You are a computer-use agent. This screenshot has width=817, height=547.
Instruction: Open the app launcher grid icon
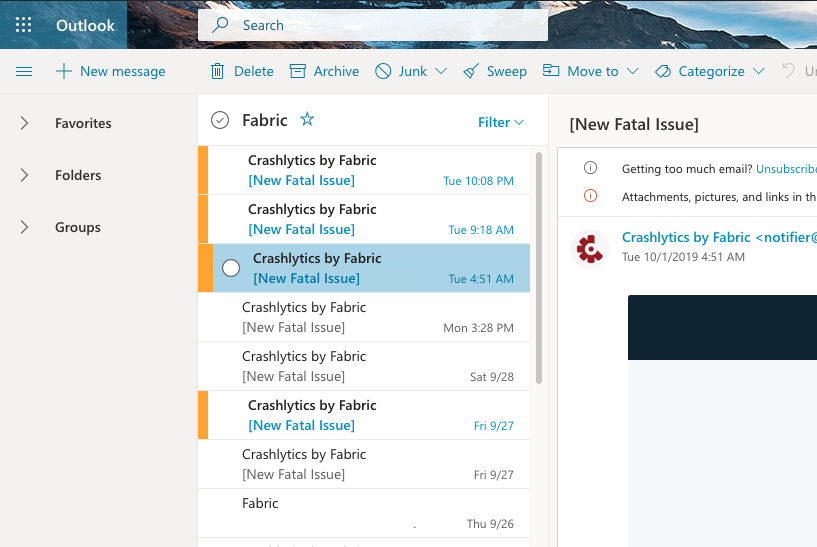coord(23,24)
